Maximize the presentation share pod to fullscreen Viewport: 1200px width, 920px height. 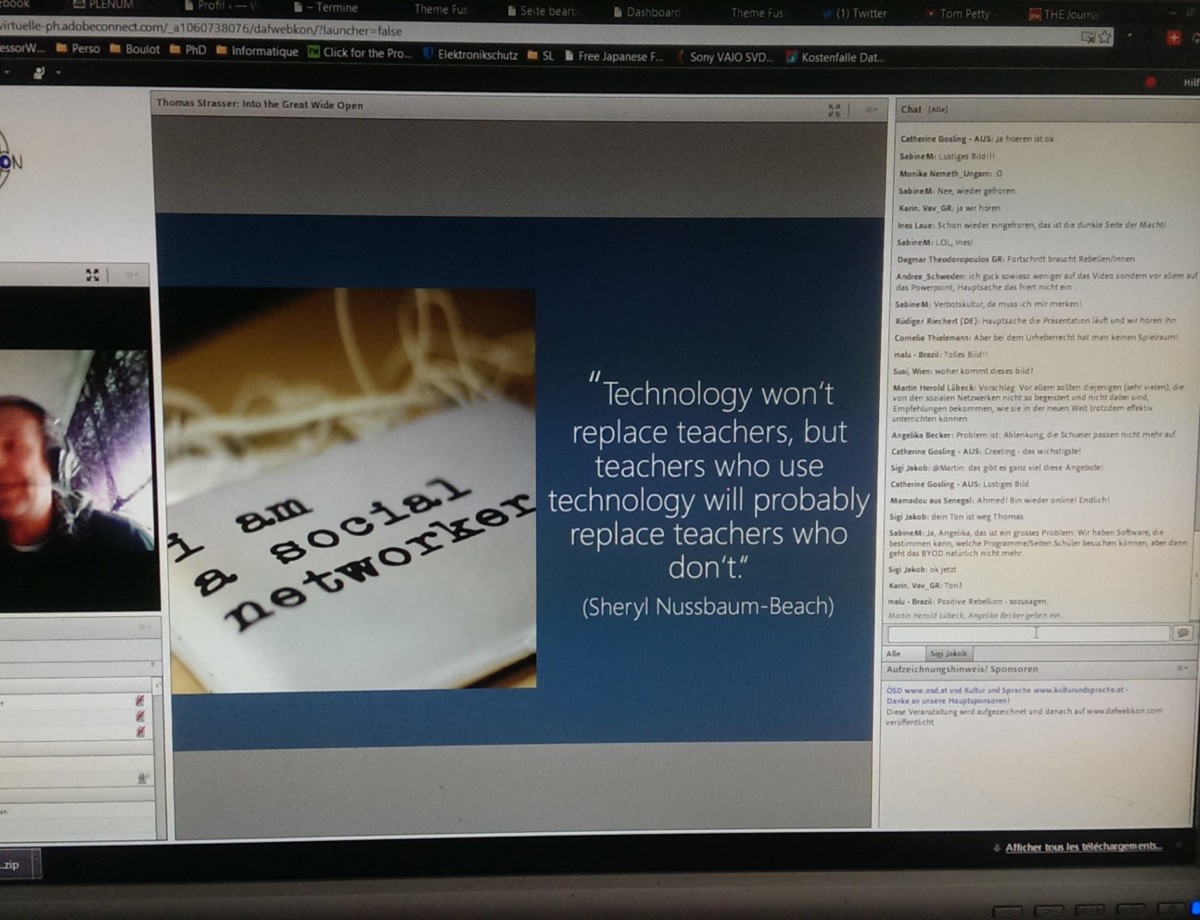pyautogui.click(x=835, y=110)
